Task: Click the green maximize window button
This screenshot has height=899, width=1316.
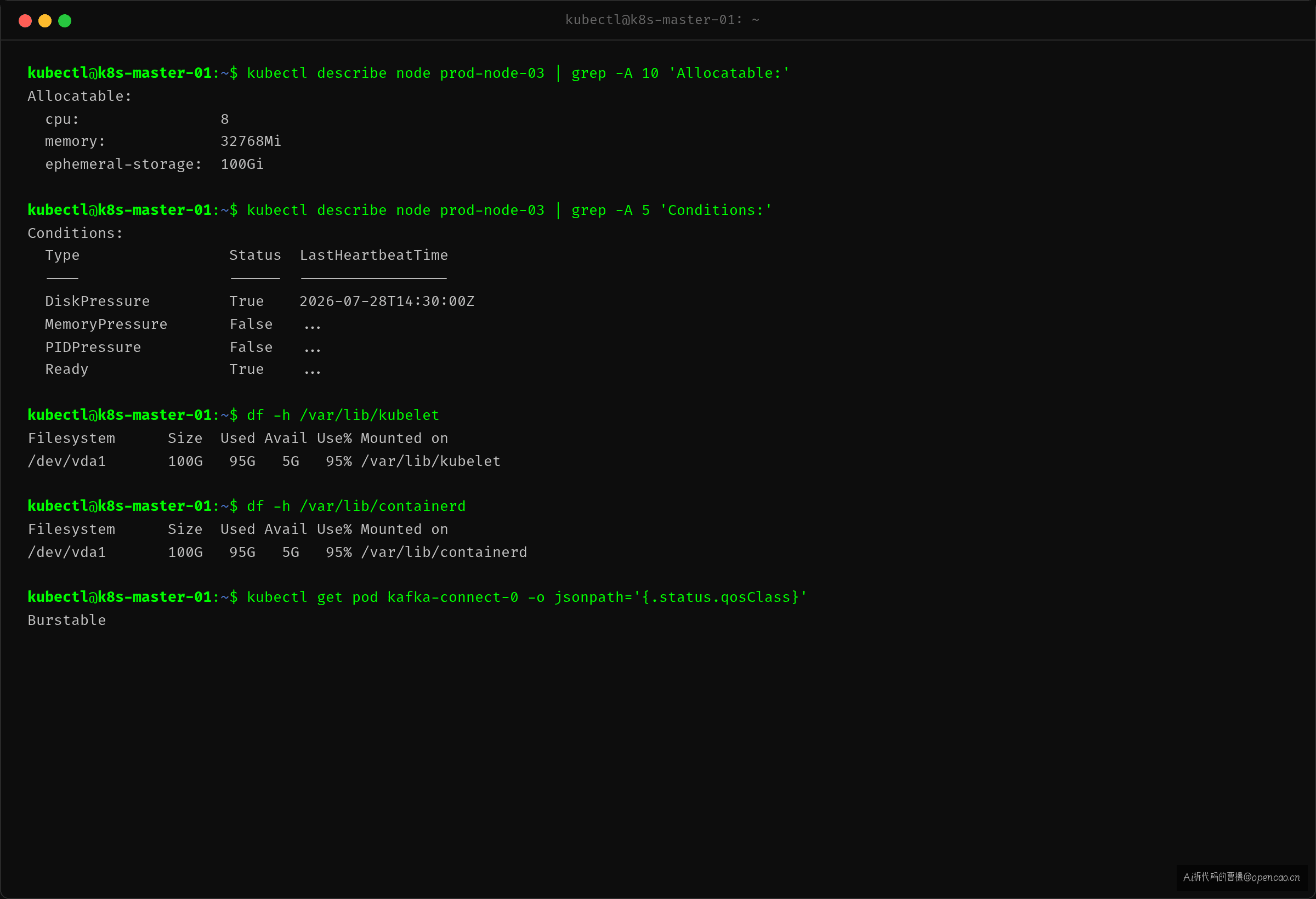Action: [x=65, y=21]
